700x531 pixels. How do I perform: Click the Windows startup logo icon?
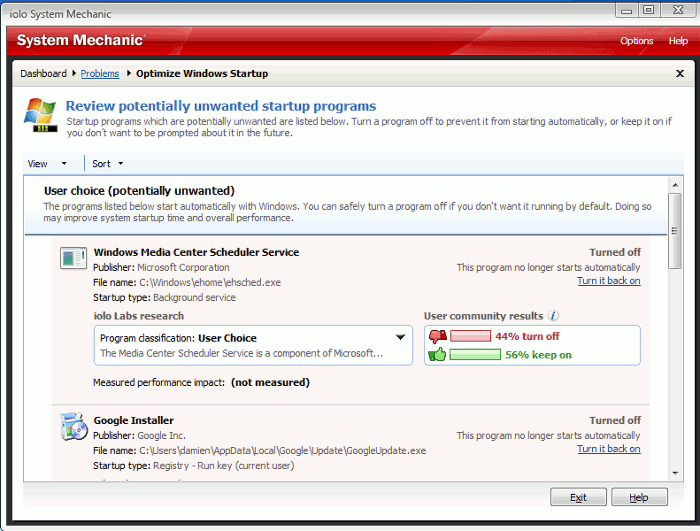click(x=41, y=115)
